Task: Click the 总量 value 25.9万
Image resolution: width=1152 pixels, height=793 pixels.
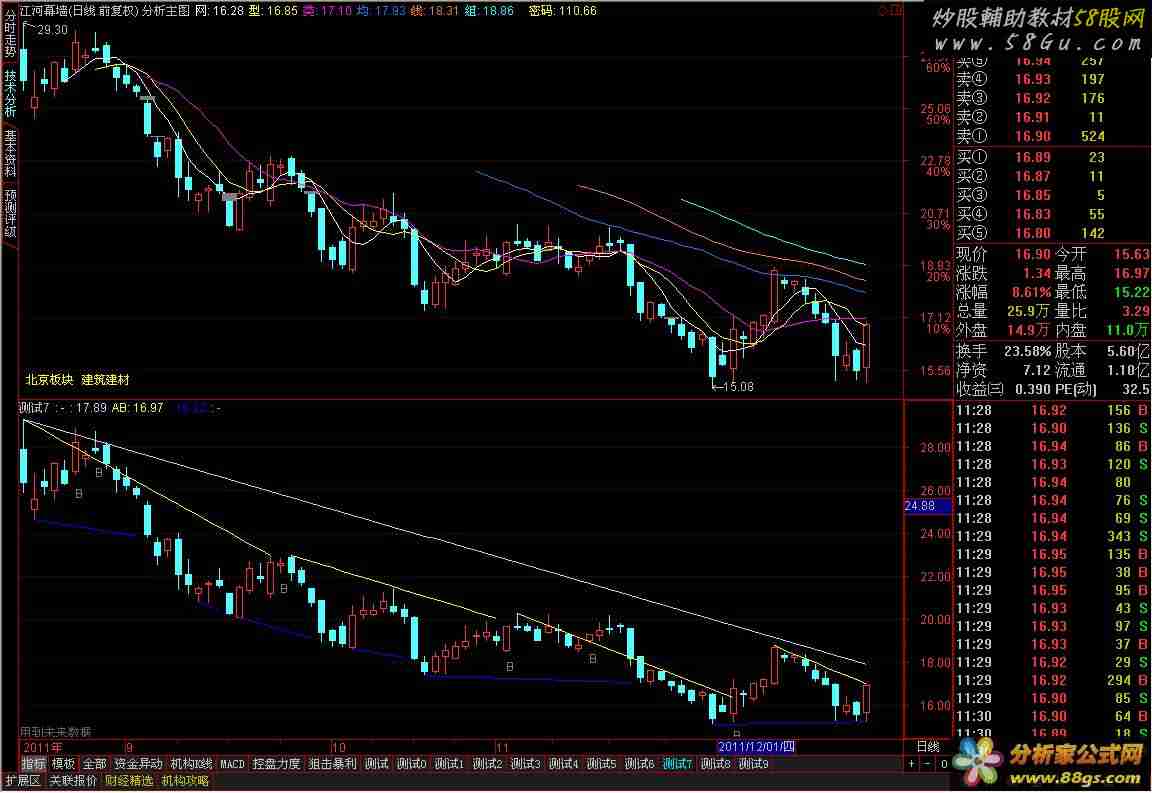Action: pos(1028,312)
